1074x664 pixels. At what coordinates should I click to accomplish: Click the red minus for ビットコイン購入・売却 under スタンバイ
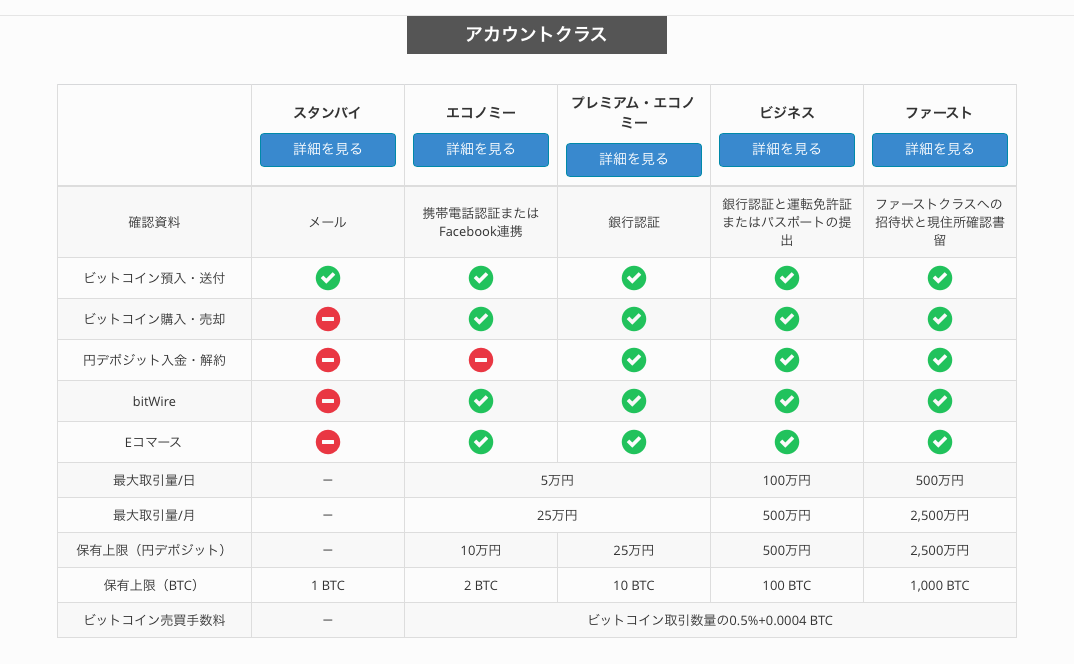(328, 319)
